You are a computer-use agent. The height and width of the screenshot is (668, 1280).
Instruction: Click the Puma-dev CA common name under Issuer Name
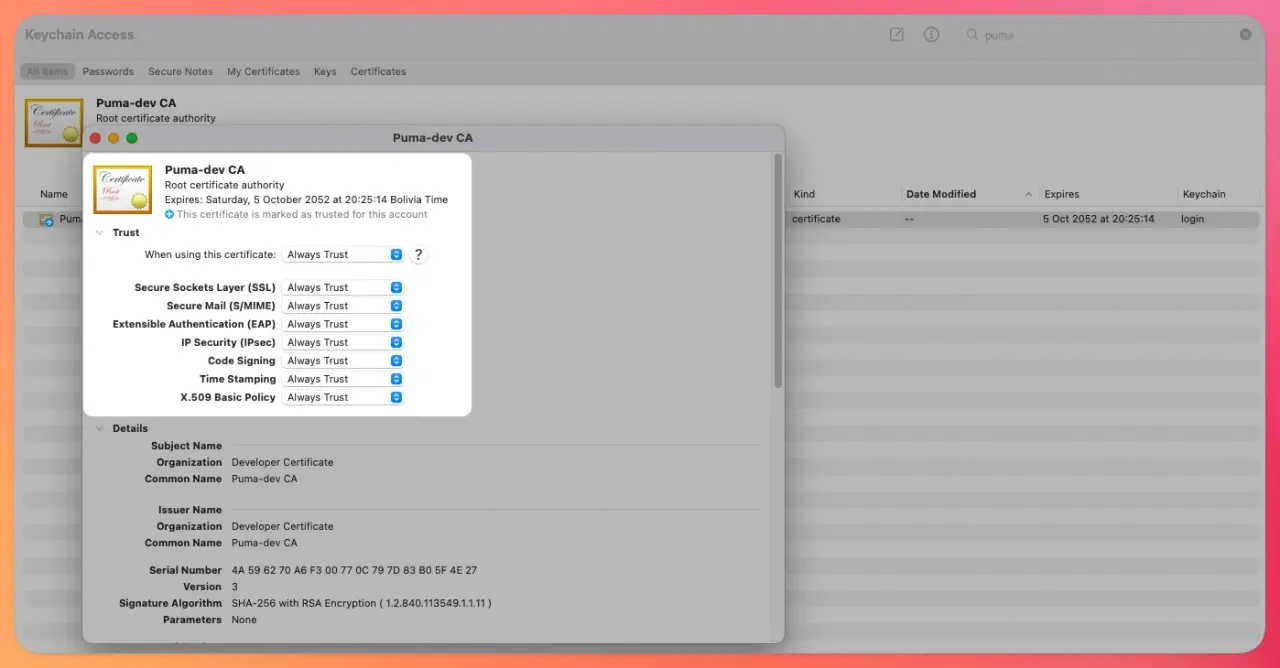pyautogui.click(x=264, y=543)
